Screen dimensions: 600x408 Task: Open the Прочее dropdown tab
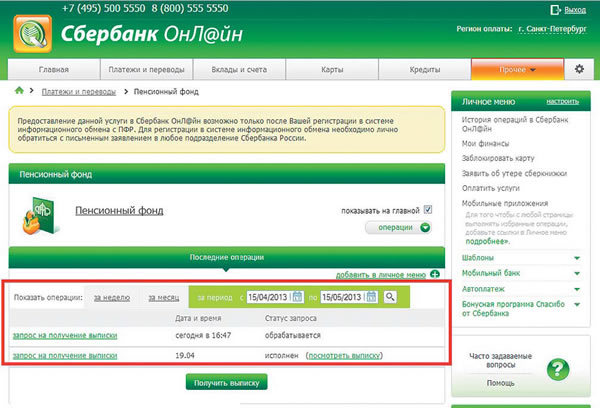pos(517,69)
